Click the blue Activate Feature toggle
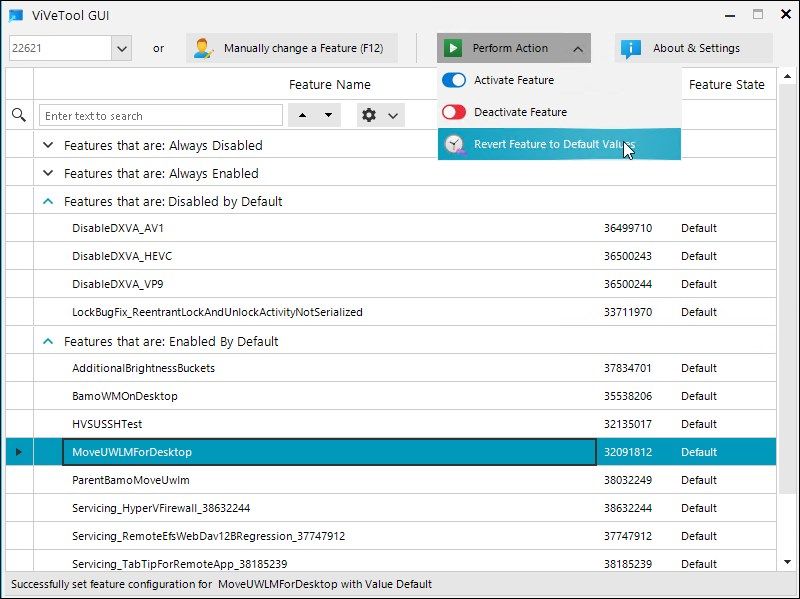The image size is (800, 599). coord(455,80)
